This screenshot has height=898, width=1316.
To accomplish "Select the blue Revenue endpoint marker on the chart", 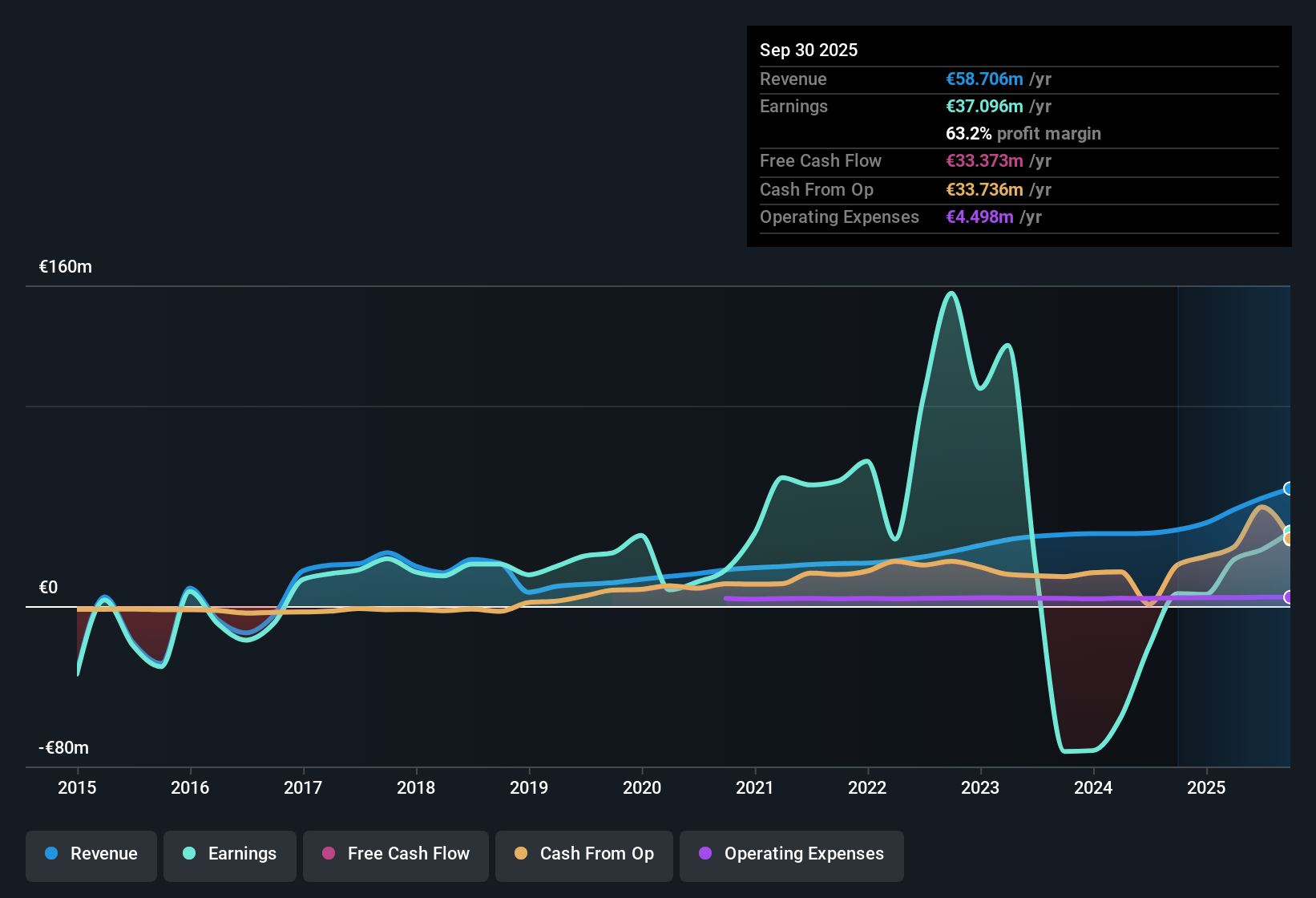I will pyautogui.click(x=1287, y=488).
